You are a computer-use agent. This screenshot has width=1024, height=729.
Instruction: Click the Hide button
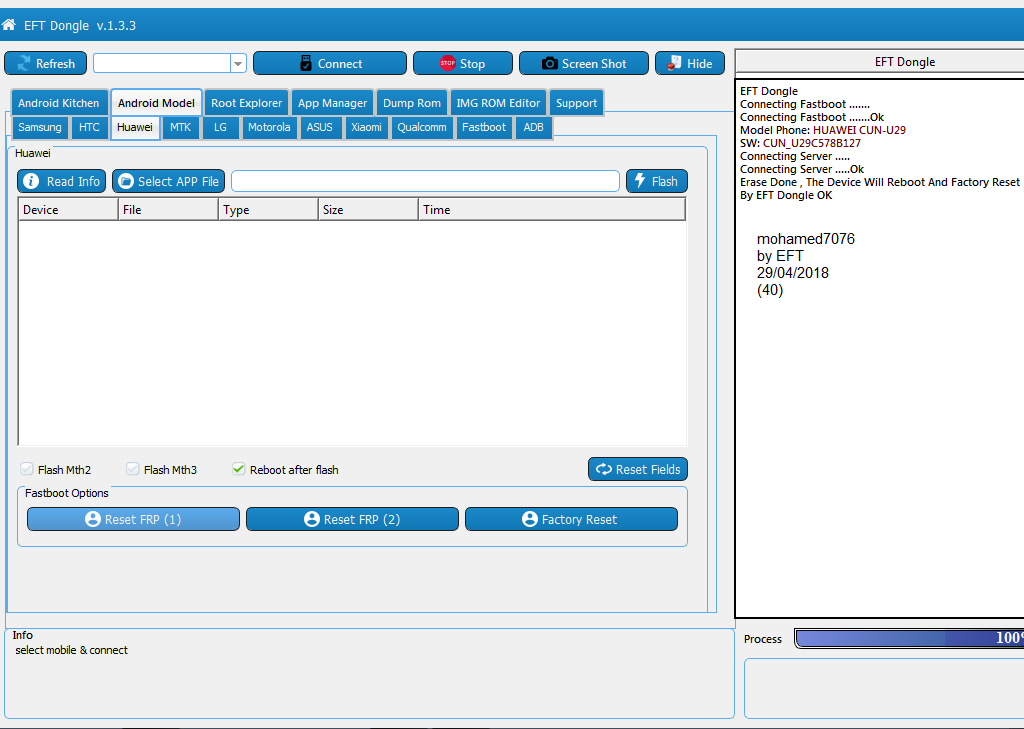coord(690,63)
